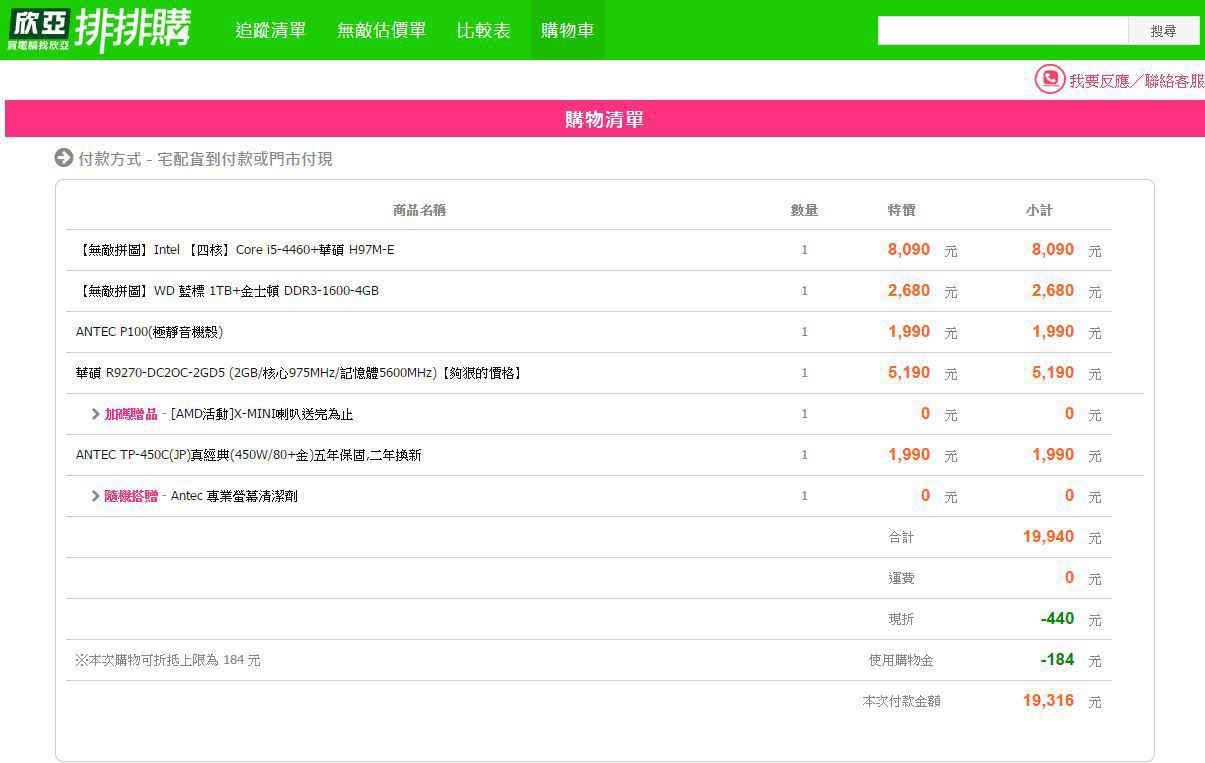Select the ANTEC TP-450C(JP)真經典 power supply item

tap(249, 455)
